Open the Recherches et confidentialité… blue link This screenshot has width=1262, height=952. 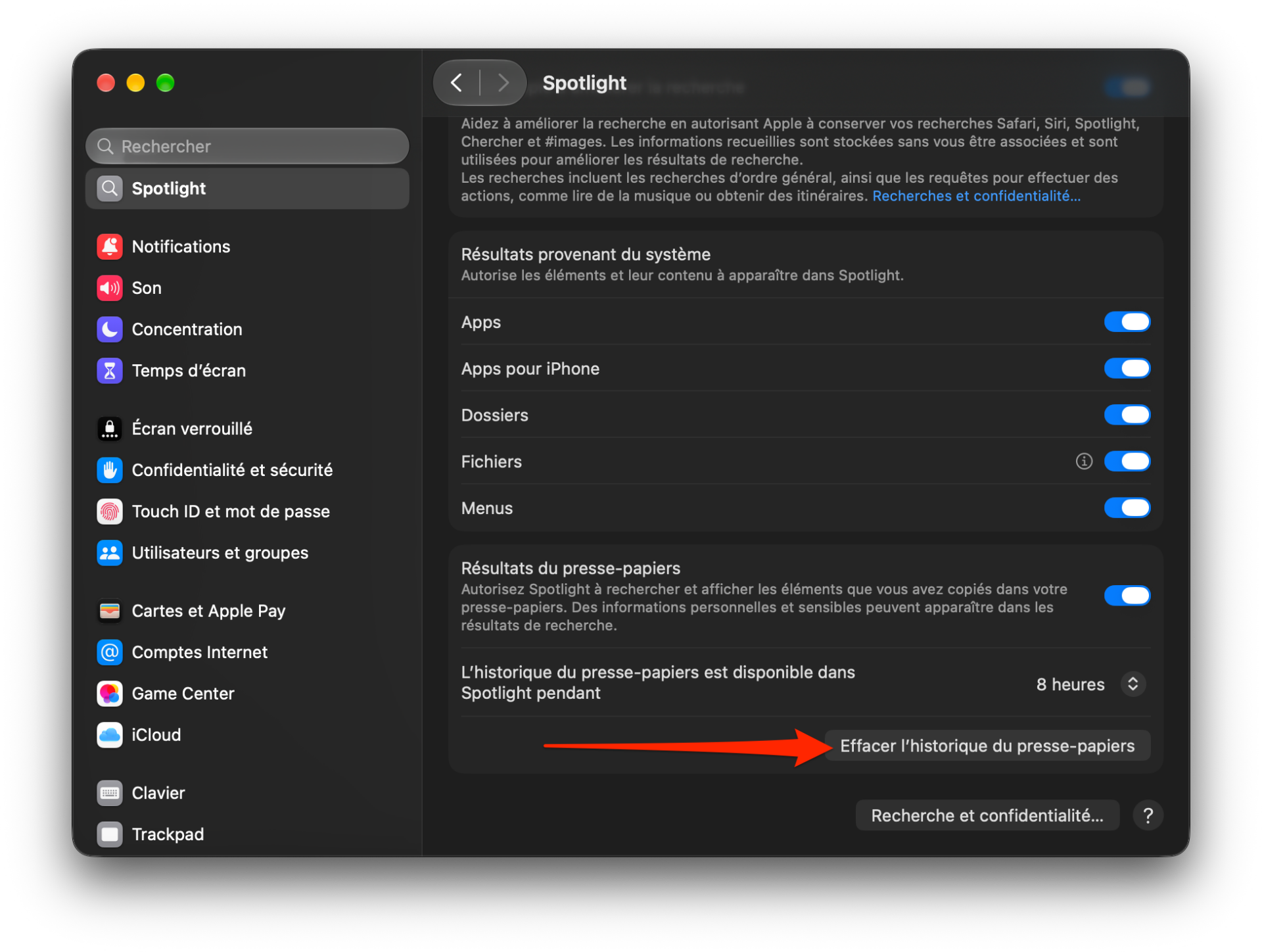(976, 196)
